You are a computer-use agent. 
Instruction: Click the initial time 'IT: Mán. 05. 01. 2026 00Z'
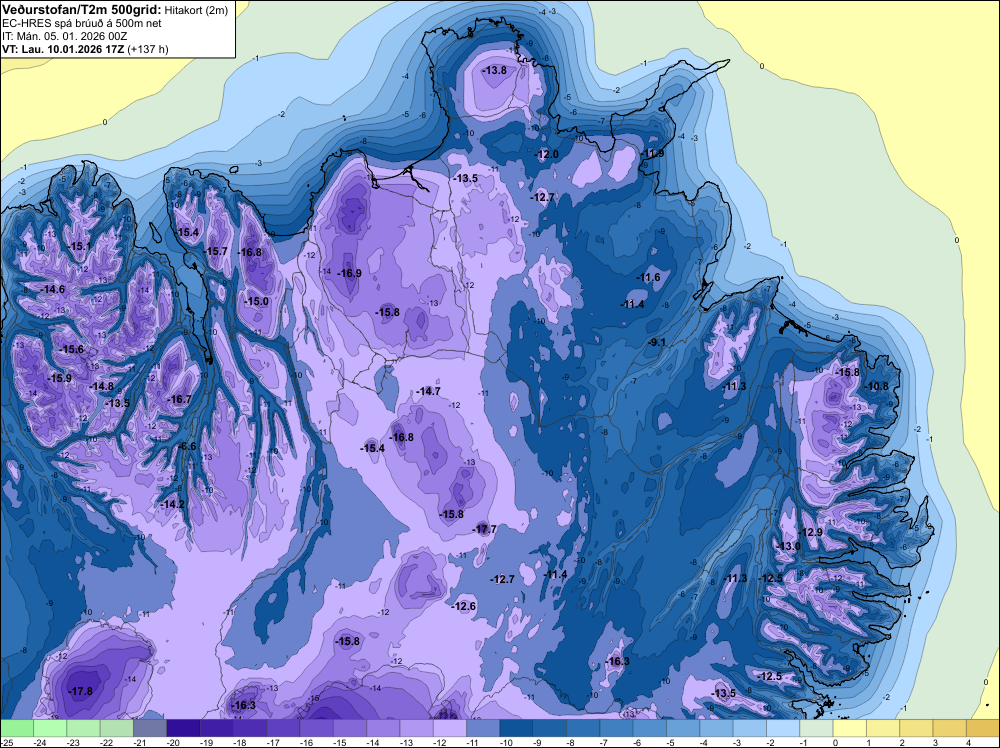coord(65,36)
